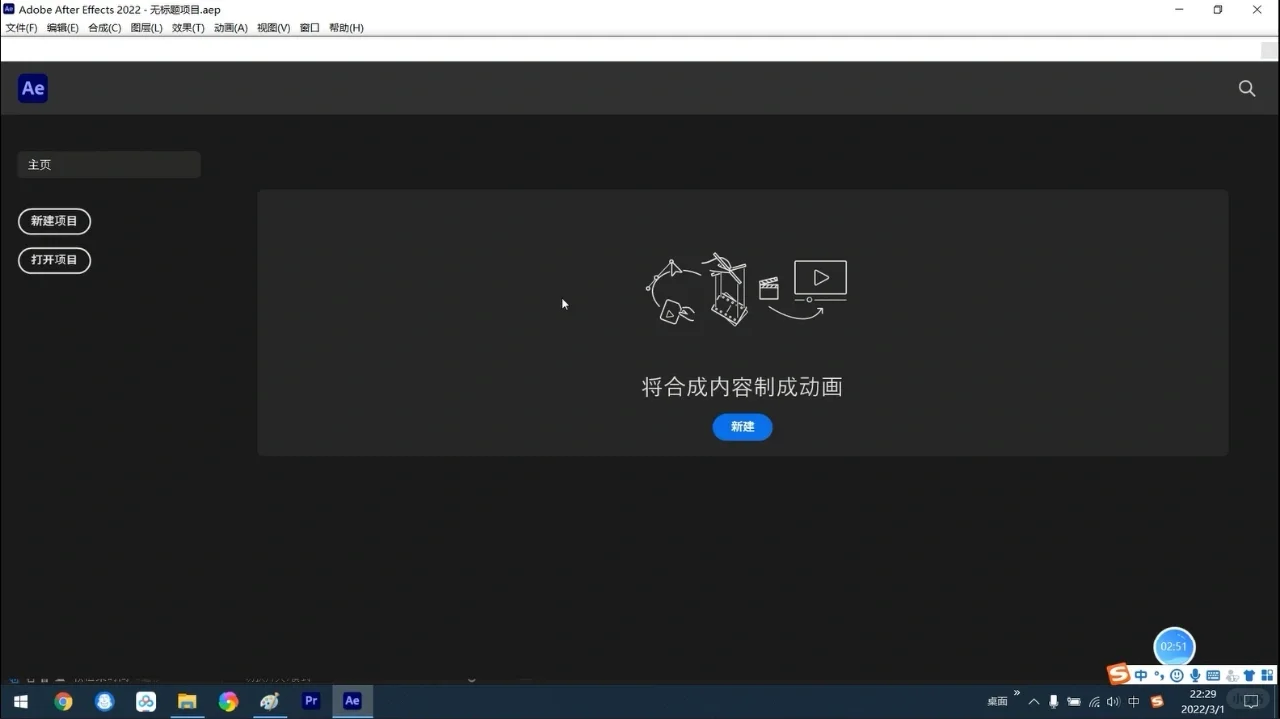Expand hidden icons in the system tray
Viewport: 1280px width, 719px height.
[1034, 701]
